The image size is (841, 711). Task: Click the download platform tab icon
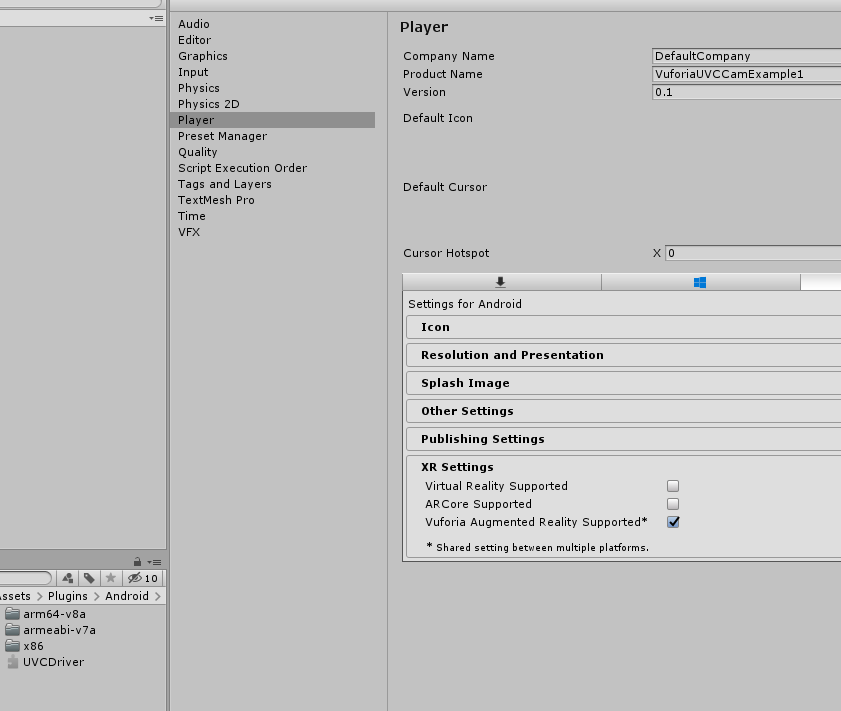[x=500, y=282]
